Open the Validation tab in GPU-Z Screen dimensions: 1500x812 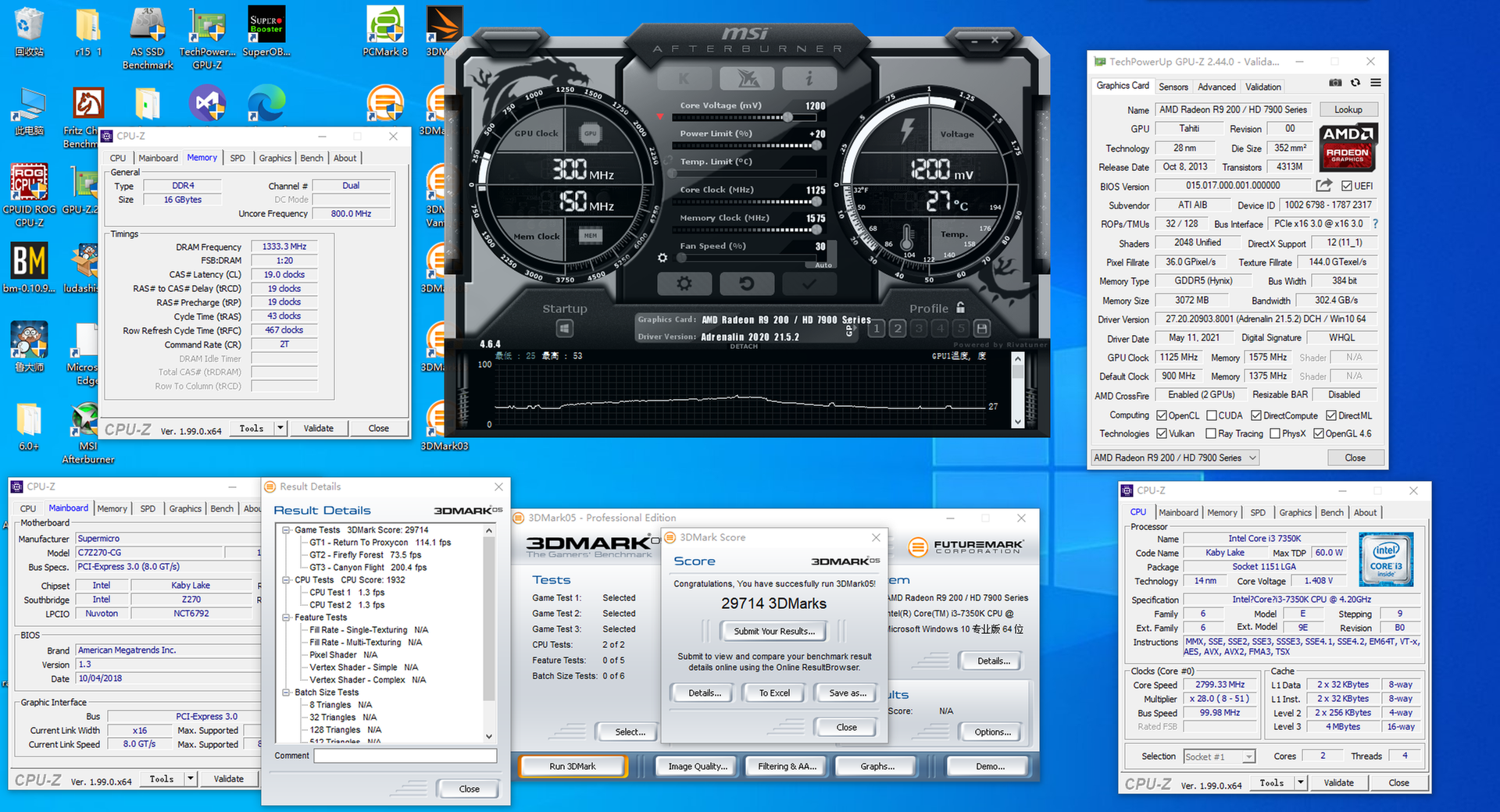(1263, 87)
